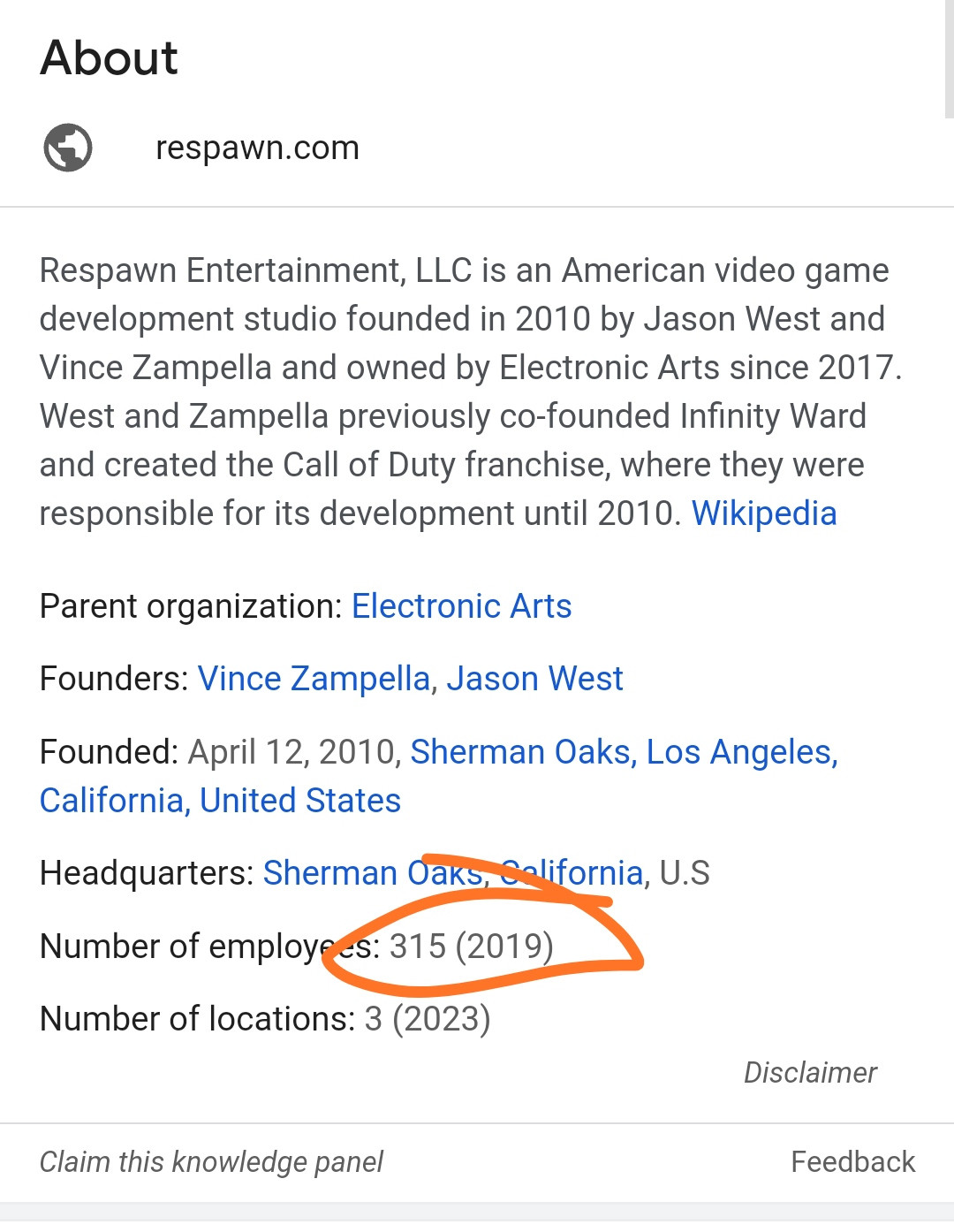
Task: Click the Number of locations value
Action: pos(428,1019)
